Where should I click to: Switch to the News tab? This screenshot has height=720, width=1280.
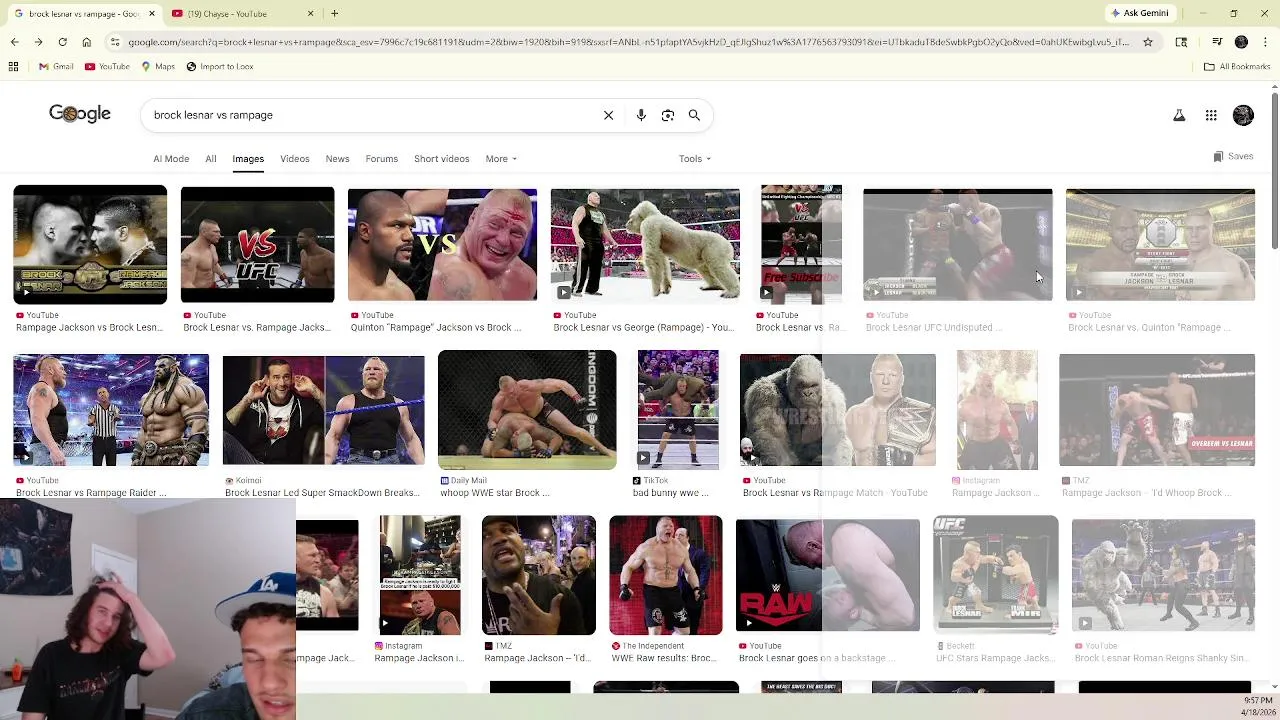337,159
